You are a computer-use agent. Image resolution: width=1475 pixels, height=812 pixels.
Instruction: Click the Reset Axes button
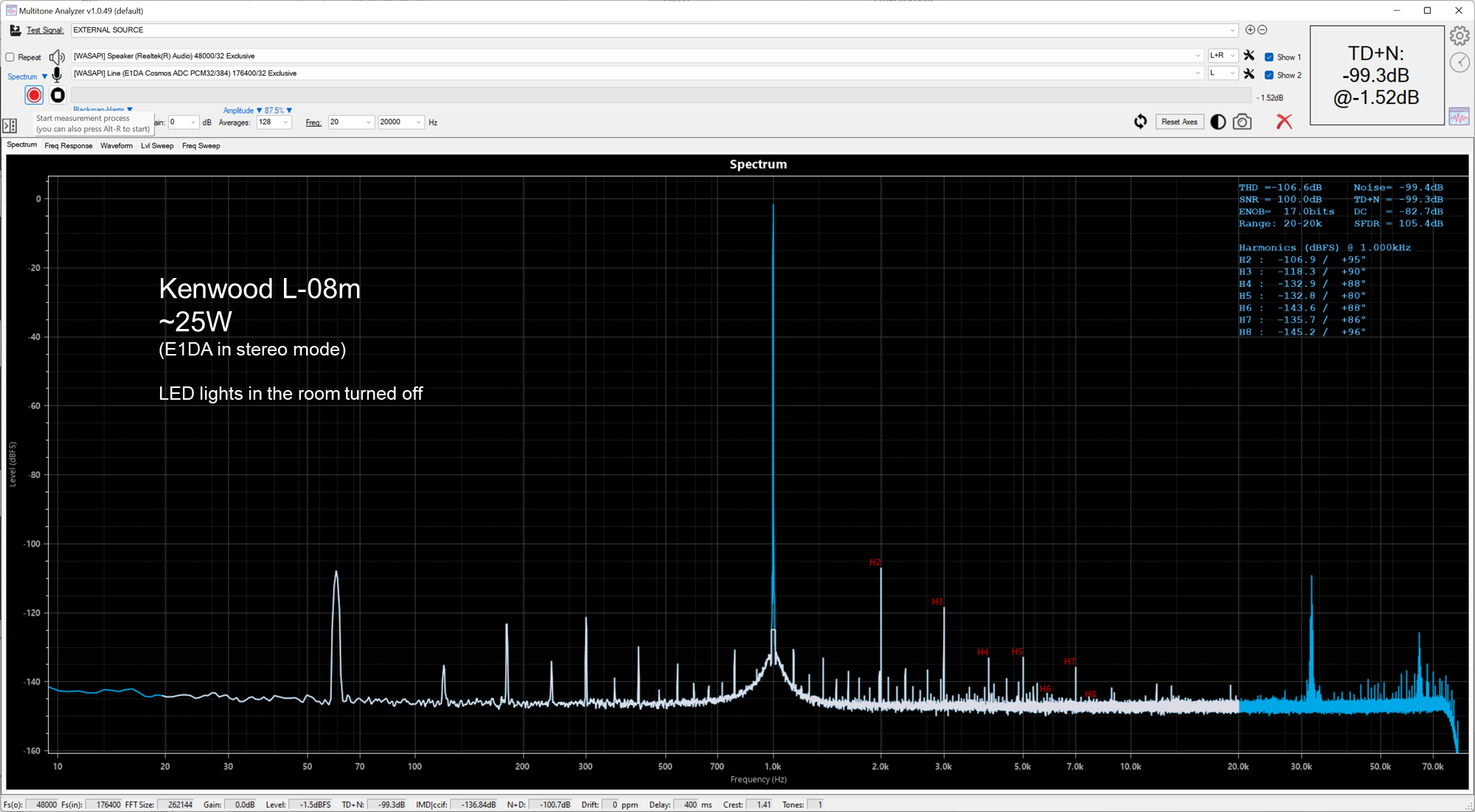point(1179,122)
